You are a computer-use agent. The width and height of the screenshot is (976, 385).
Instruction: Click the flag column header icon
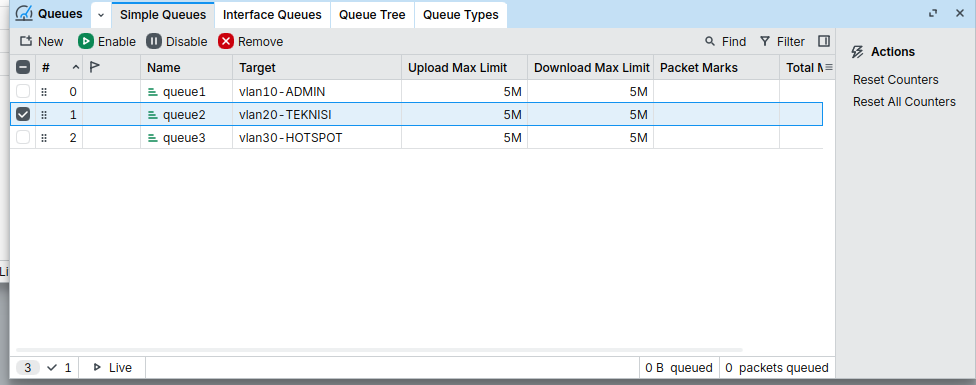(x=95, y=67)
